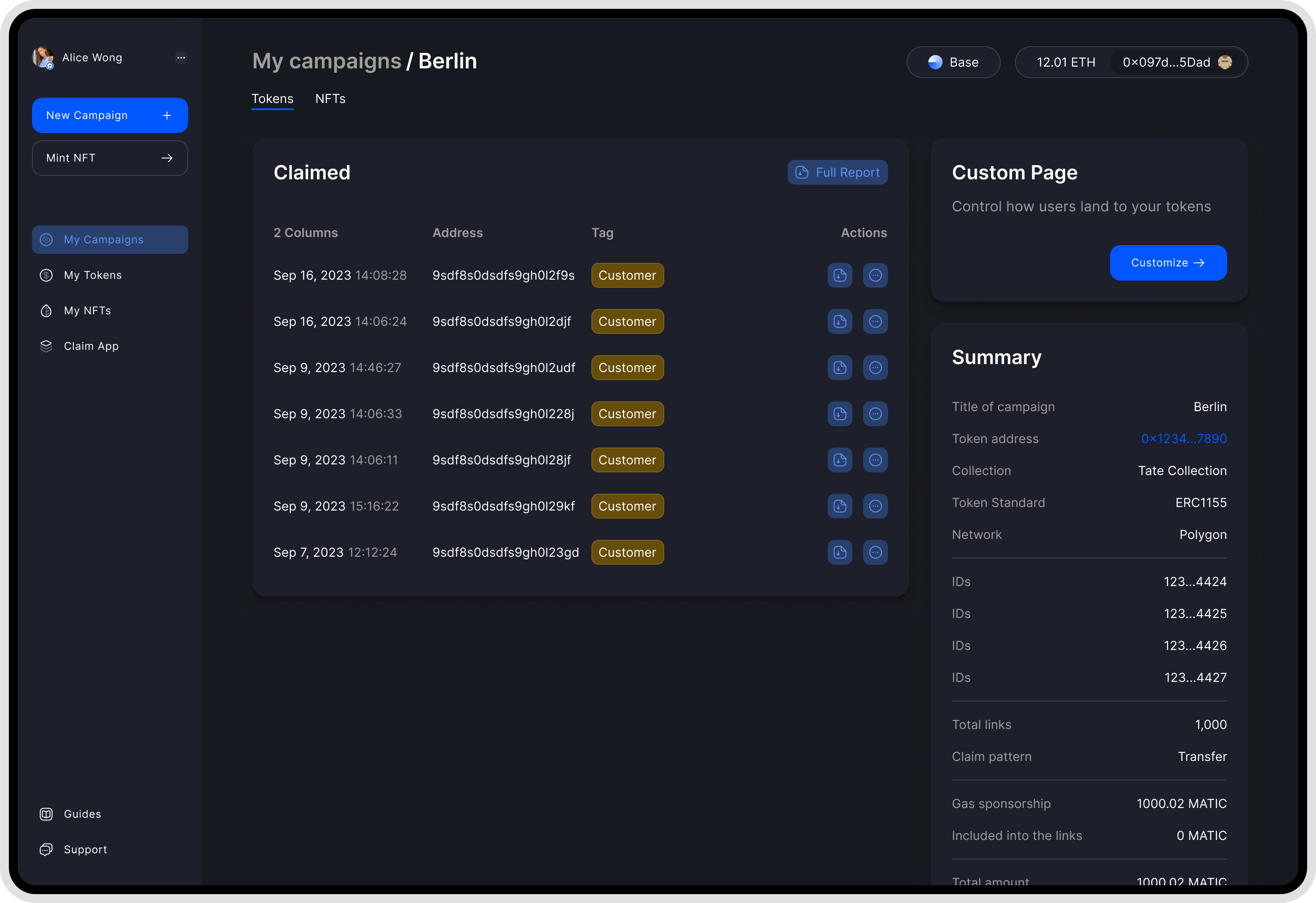1316x903 pixels.
Task: Click the 1000.02 MATIC gas sponsorship value
Action: tap(1181, 804)
